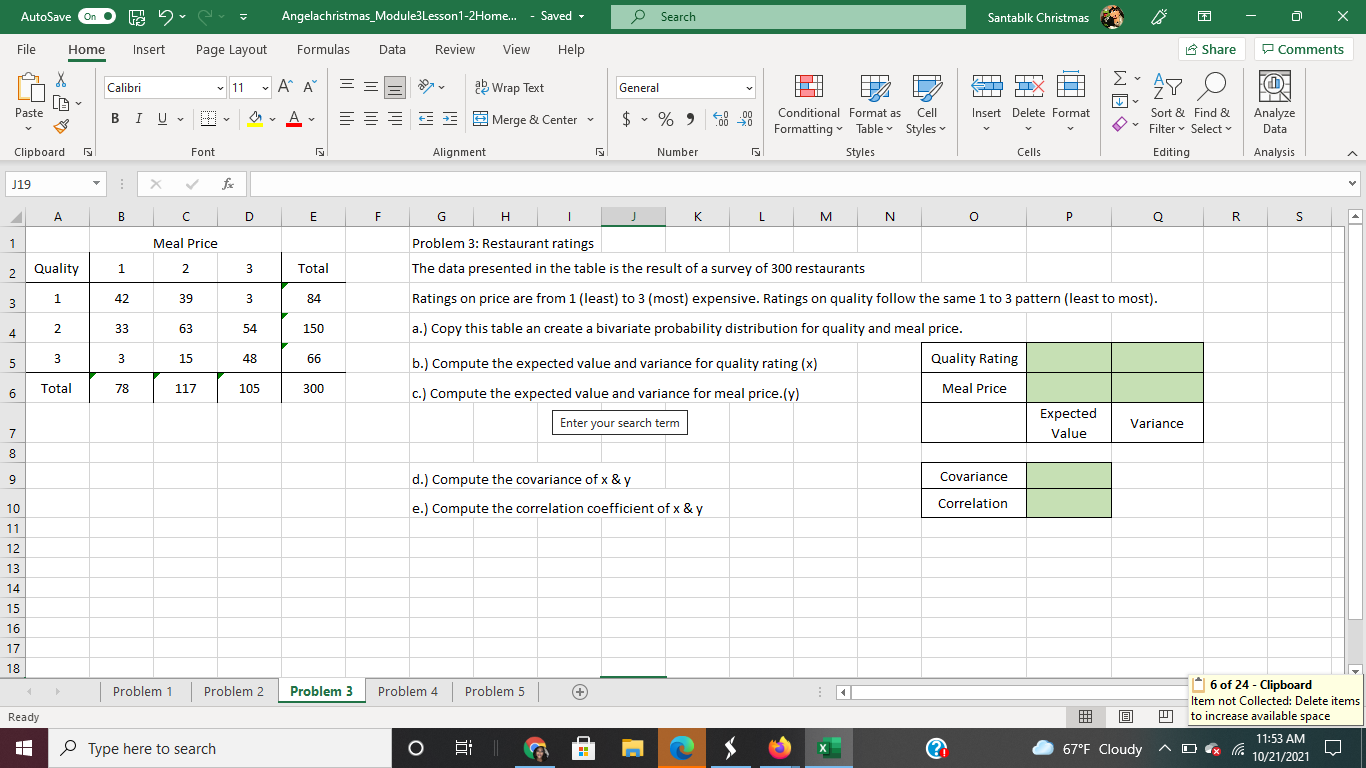1366x768 pixels.
Task: Open the Problem 5 sheet tab
Action: (x=495, y=691)
